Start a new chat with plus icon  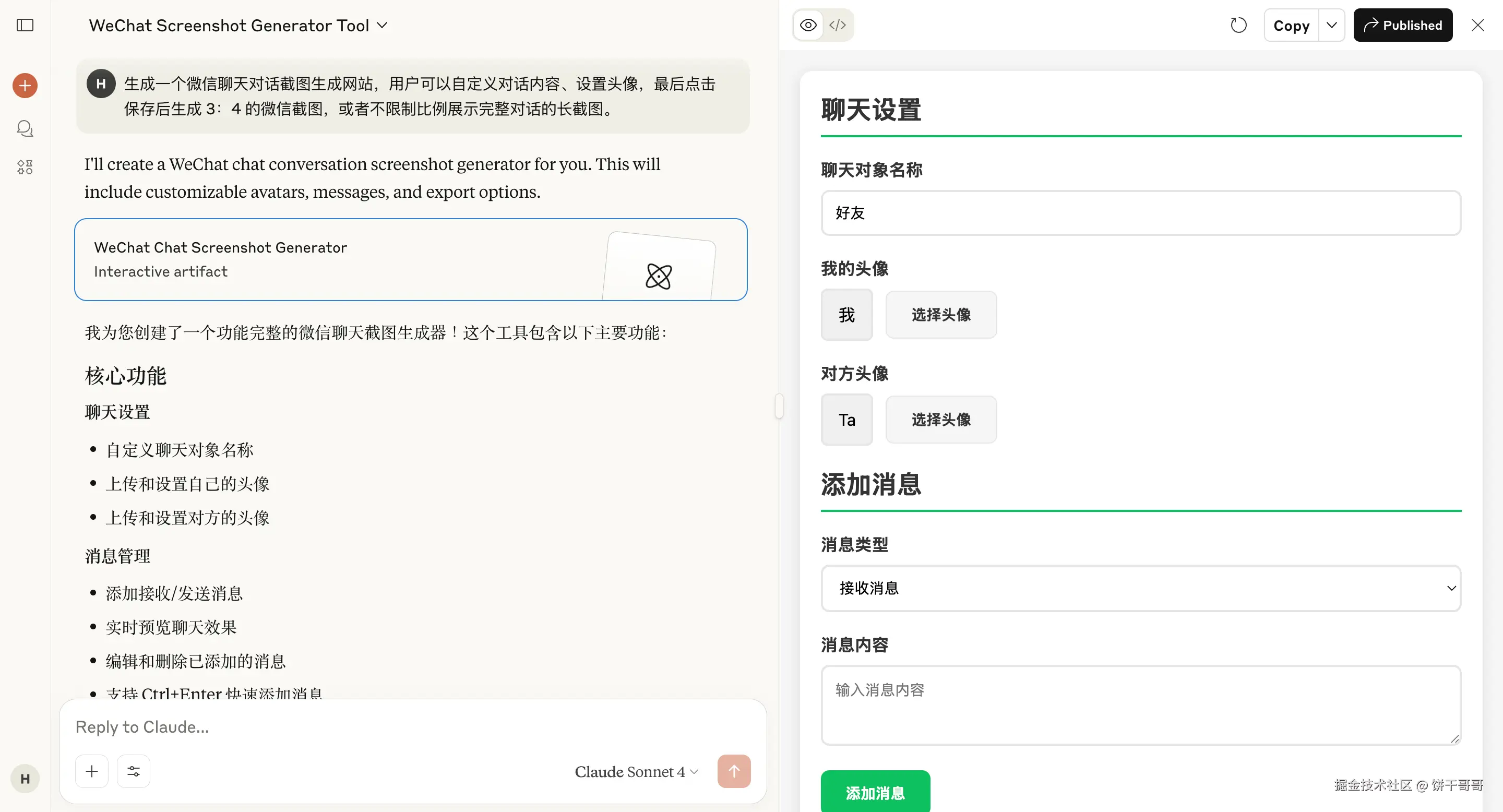point(25,86)
